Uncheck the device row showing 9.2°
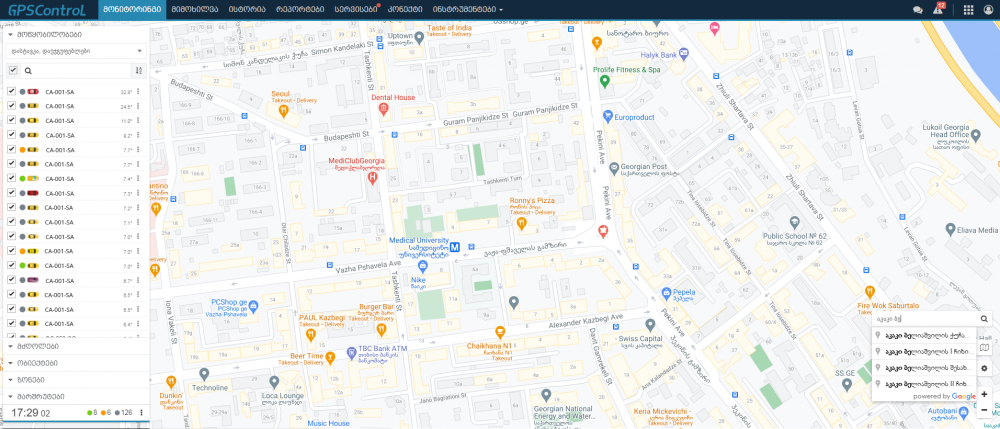Screen dimensions: 1000x429 click(x=11, y=135)
